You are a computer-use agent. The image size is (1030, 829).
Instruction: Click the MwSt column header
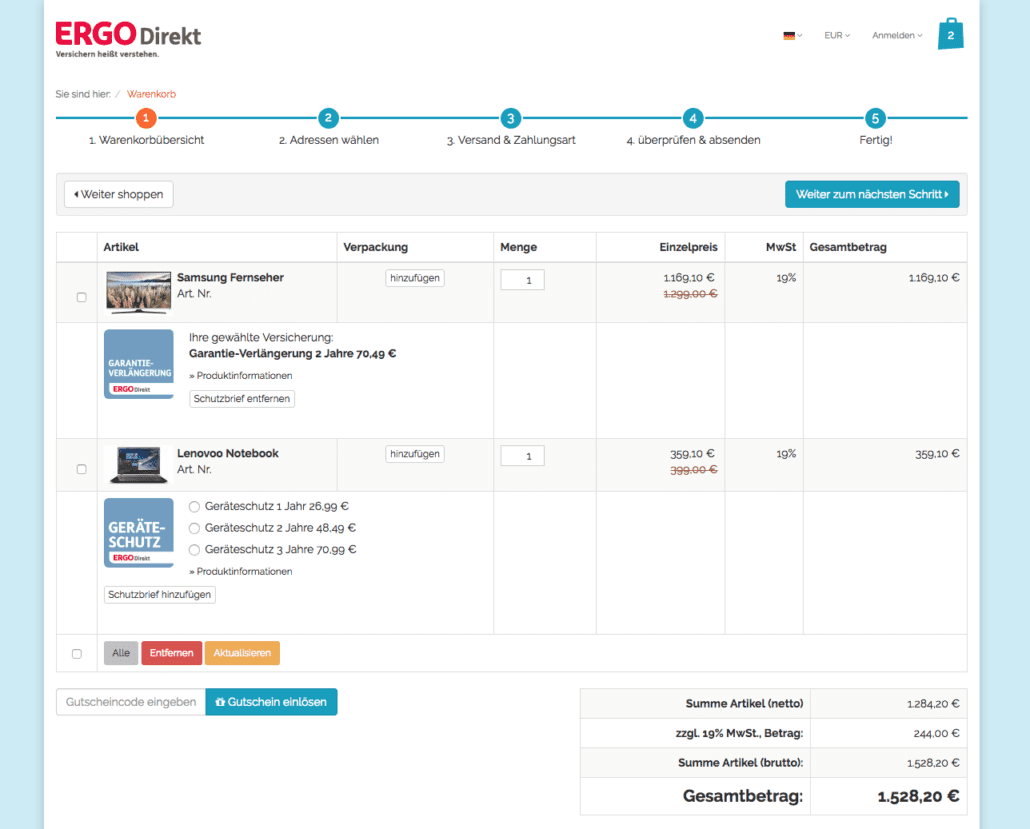780,247
